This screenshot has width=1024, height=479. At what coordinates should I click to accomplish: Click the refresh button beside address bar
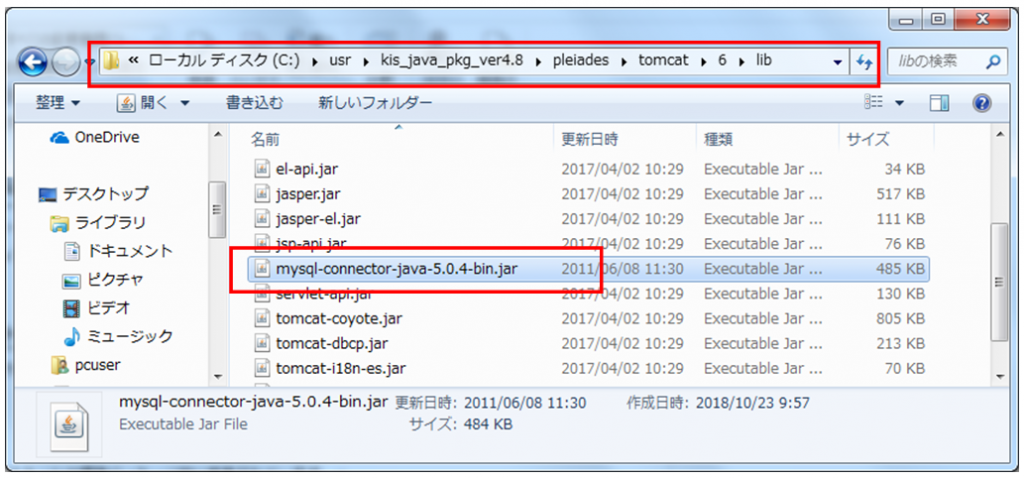(863, 62)
